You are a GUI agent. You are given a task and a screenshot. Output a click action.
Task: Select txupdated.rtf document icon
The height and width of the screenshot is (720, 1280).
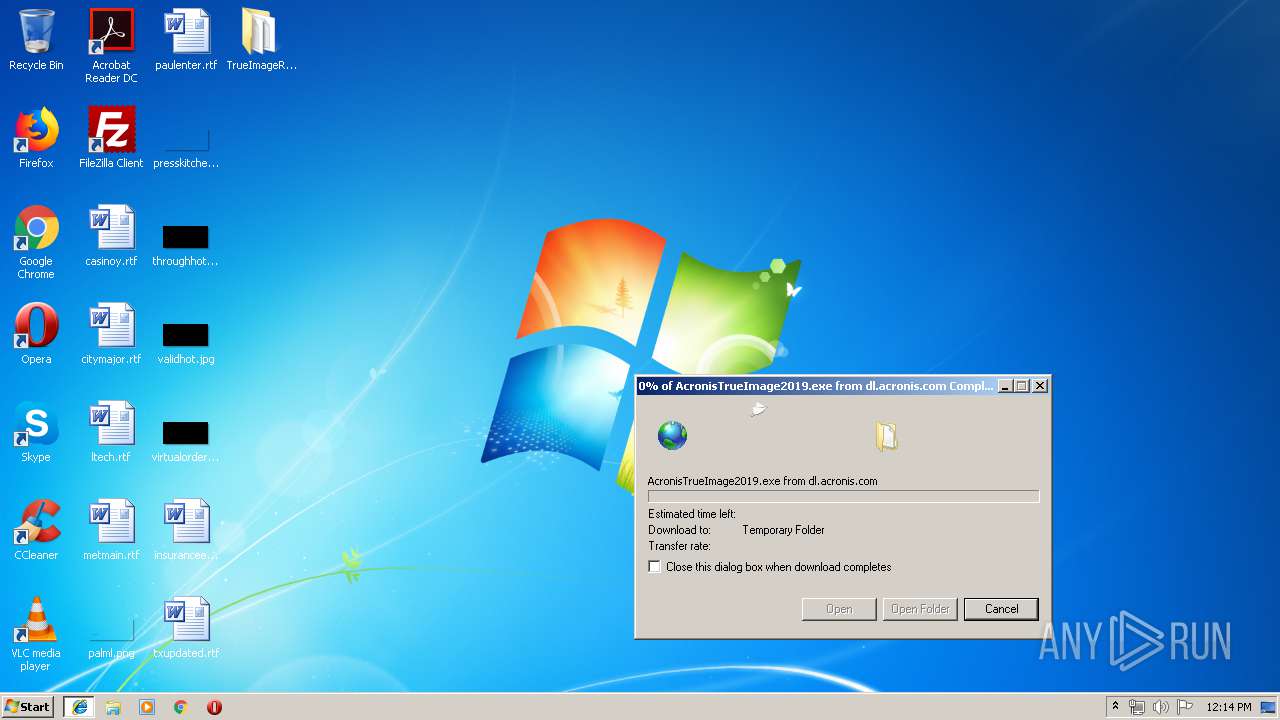[186, 629]
